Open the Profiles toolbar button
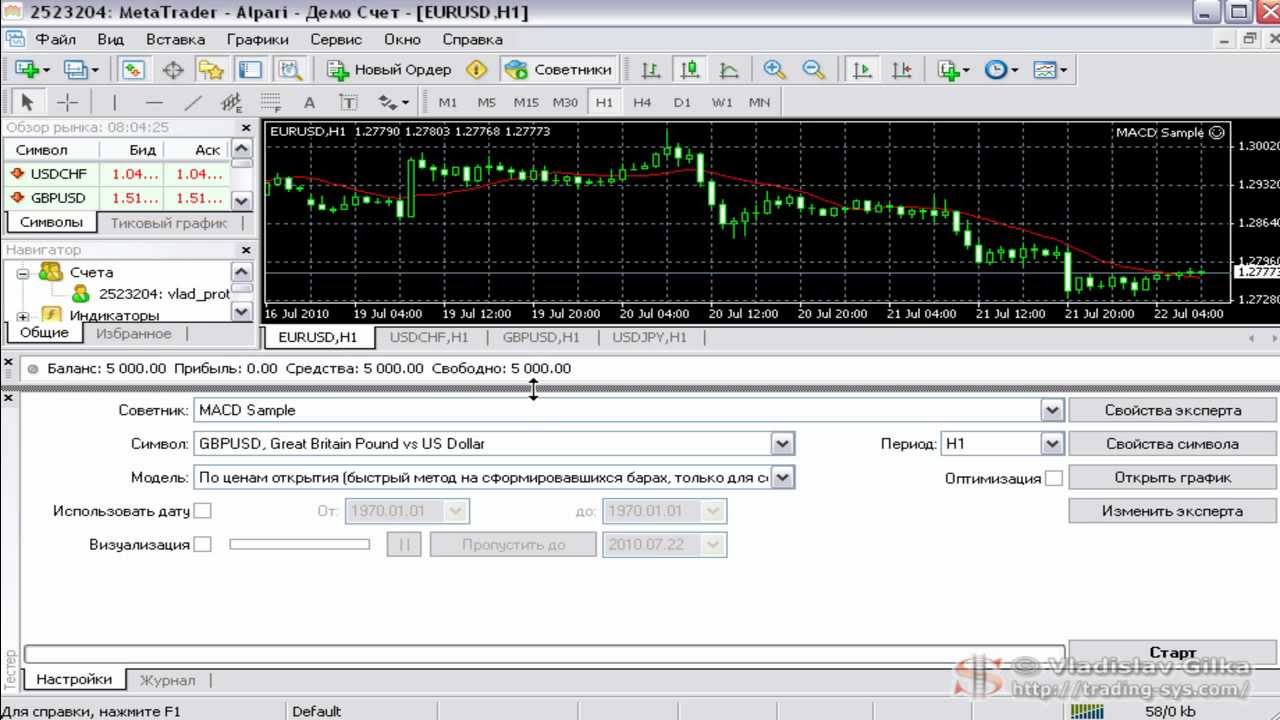The width and height of the screenshot is (1280, 720). (x=80, y=70)
